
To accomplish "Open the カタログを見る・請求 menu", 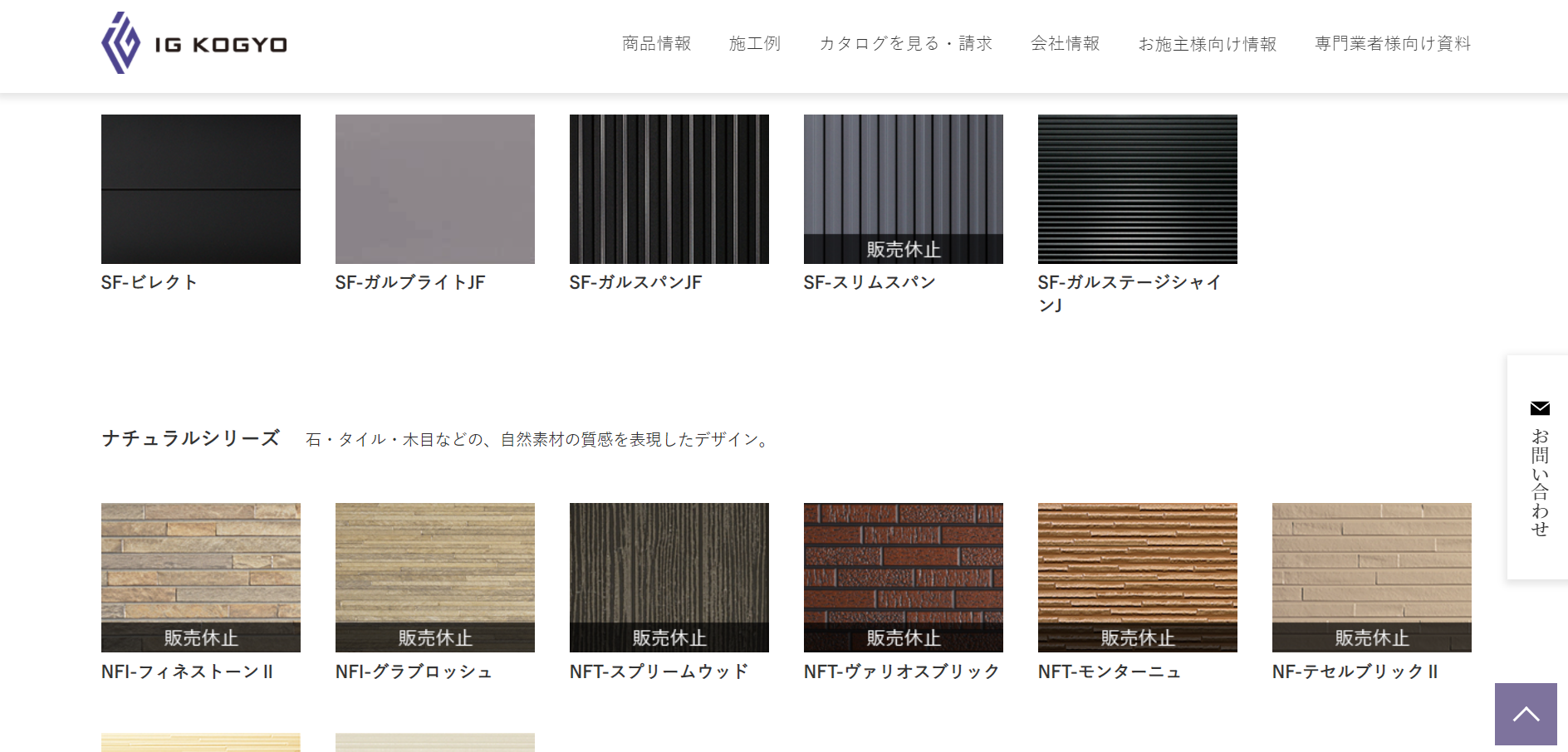I will click(x=906, y=43).
